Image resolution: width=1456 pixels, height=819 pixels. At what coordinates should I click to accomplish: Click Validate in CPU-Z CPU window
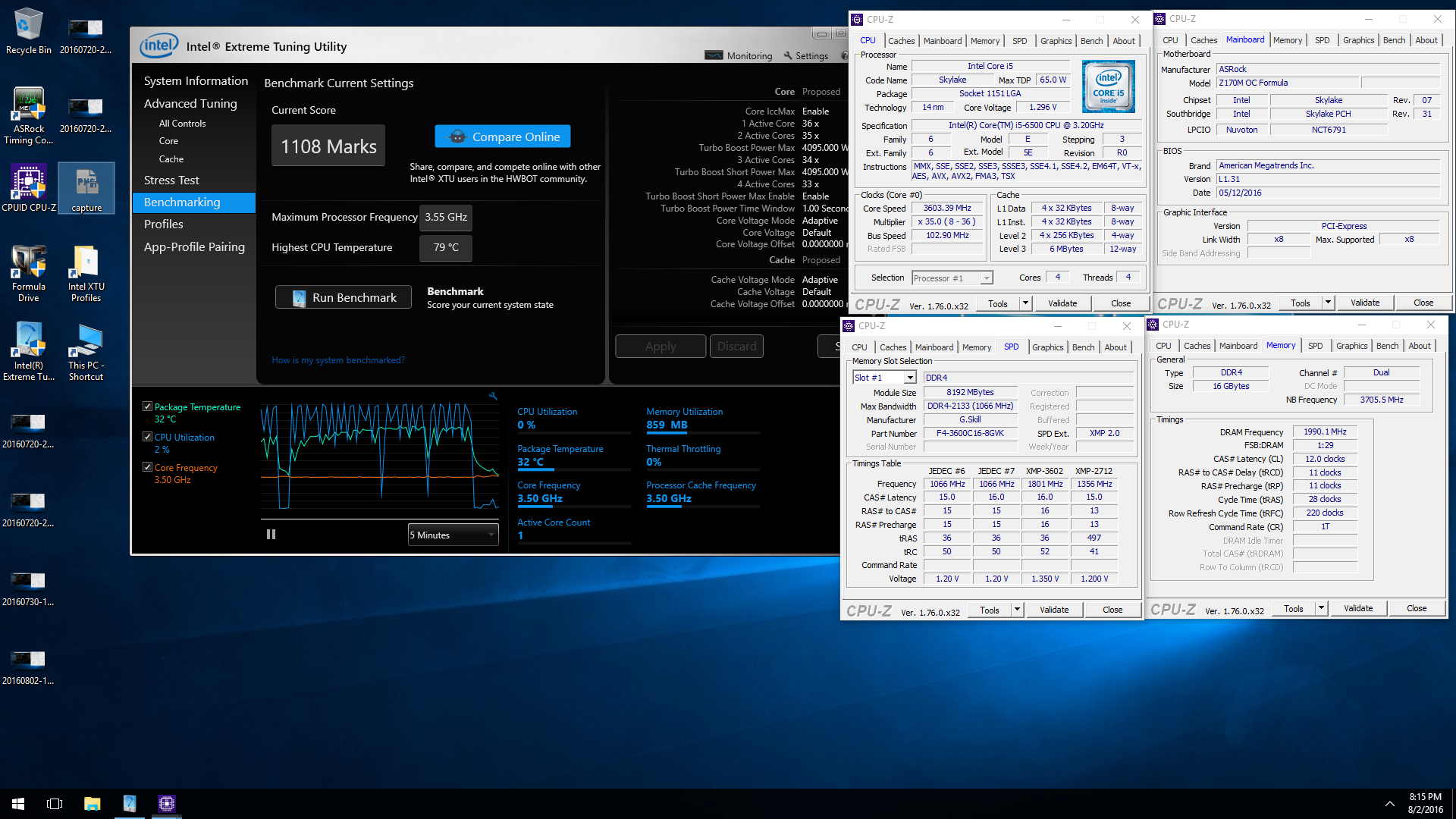tap(1062, 304)
